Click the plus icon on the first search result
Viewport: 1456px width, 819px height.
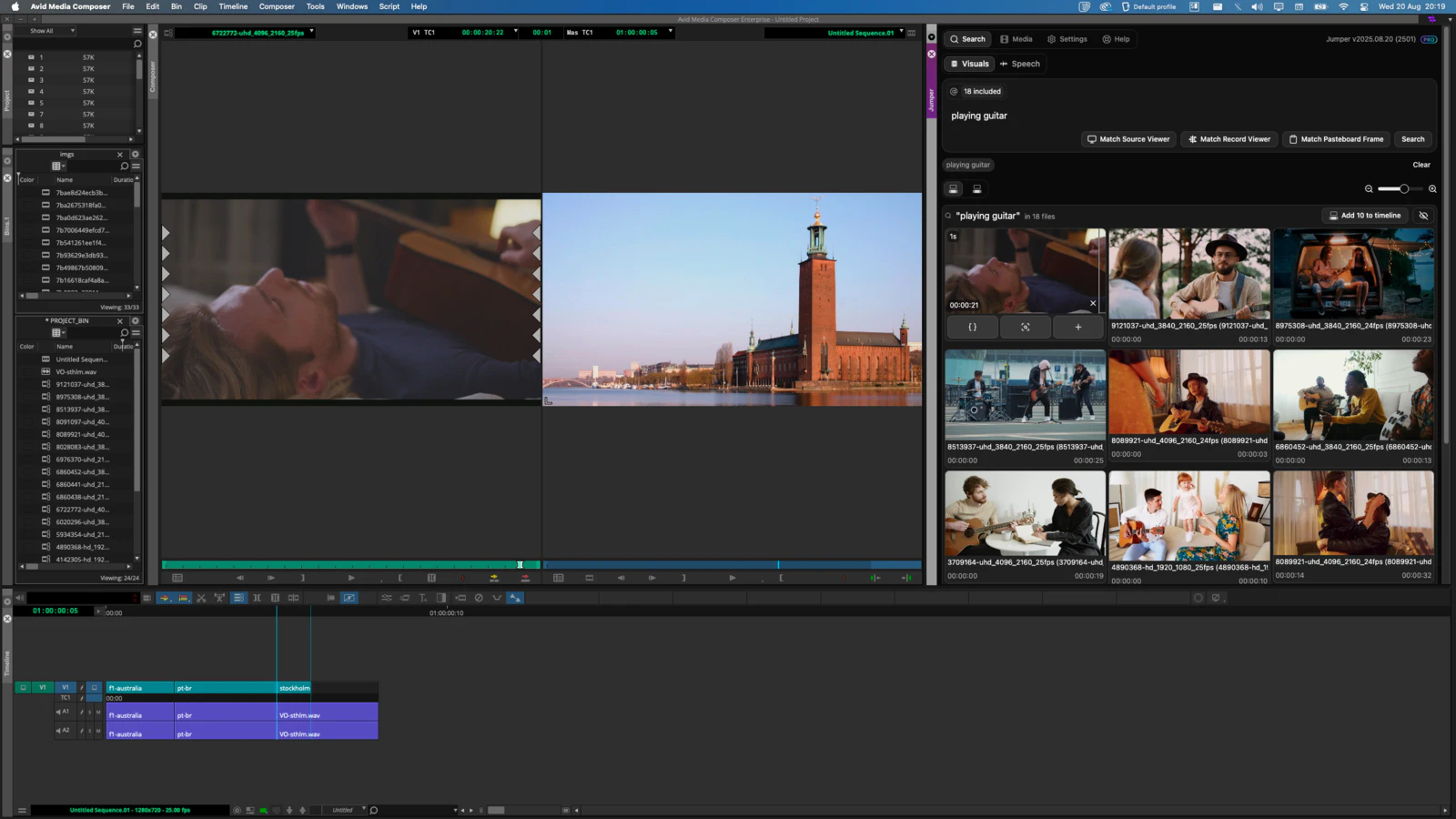pyautogui.click(x=1077, y=327)
